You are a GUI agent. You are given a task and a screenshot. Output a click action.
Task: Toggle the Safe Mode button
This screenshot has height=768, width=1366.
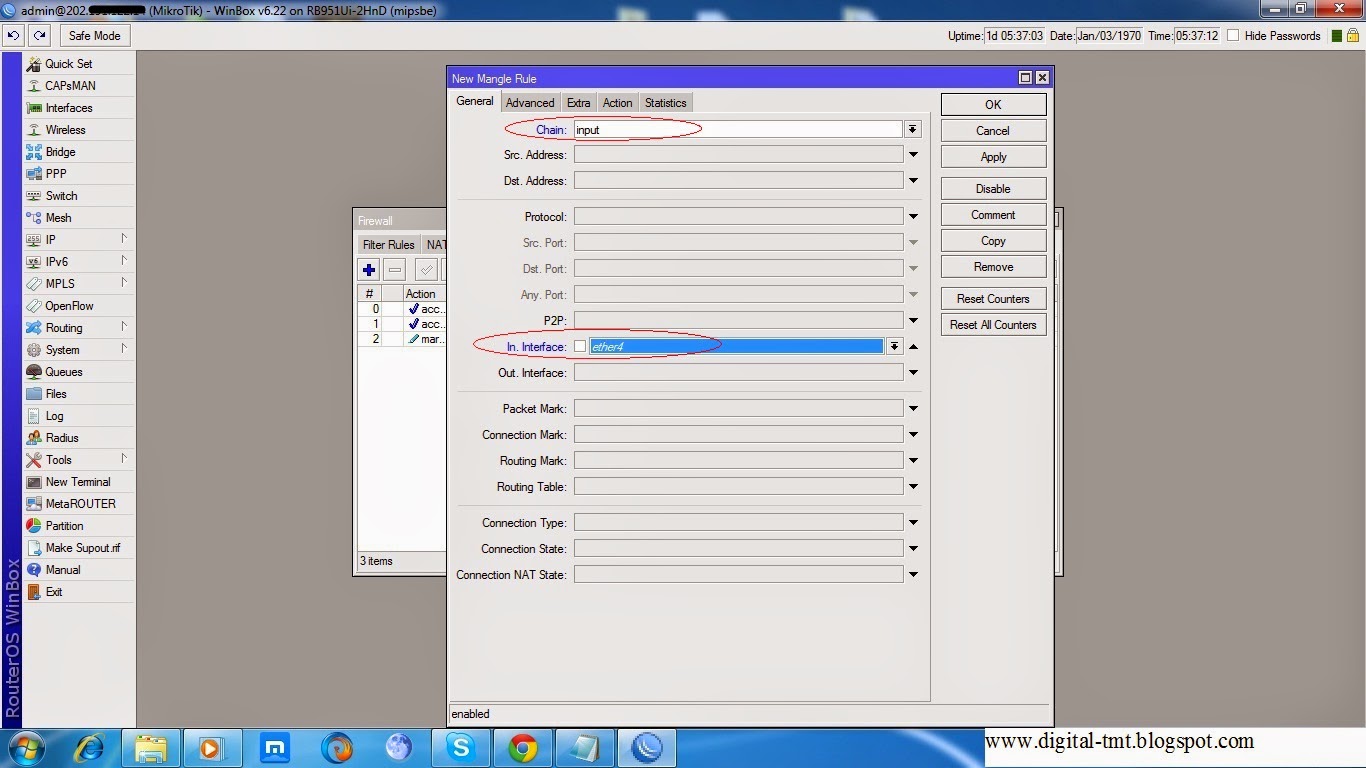coord(94,35)
